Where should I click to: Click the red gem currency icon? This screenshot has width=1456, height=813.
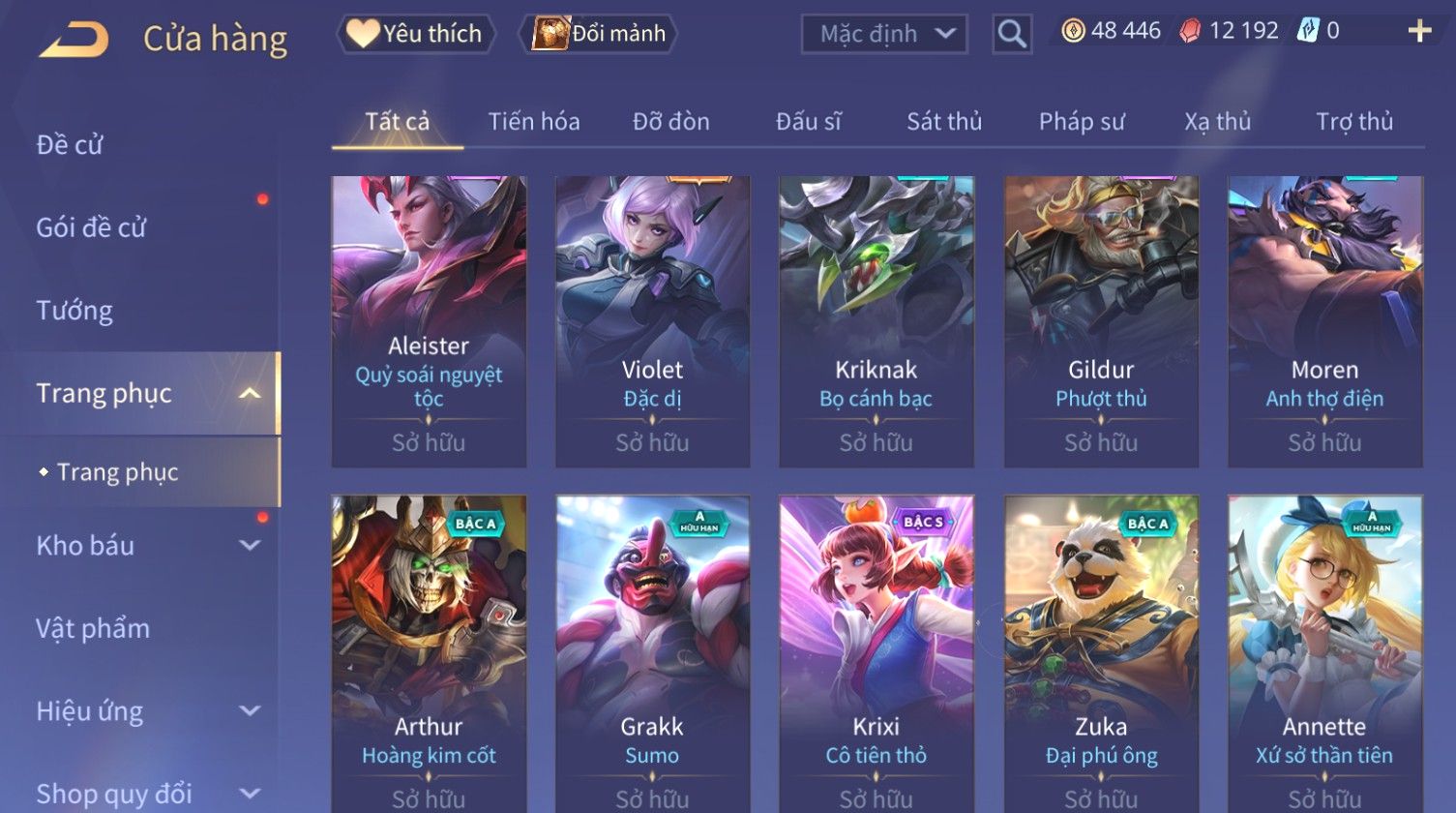tap(1190, 31)
